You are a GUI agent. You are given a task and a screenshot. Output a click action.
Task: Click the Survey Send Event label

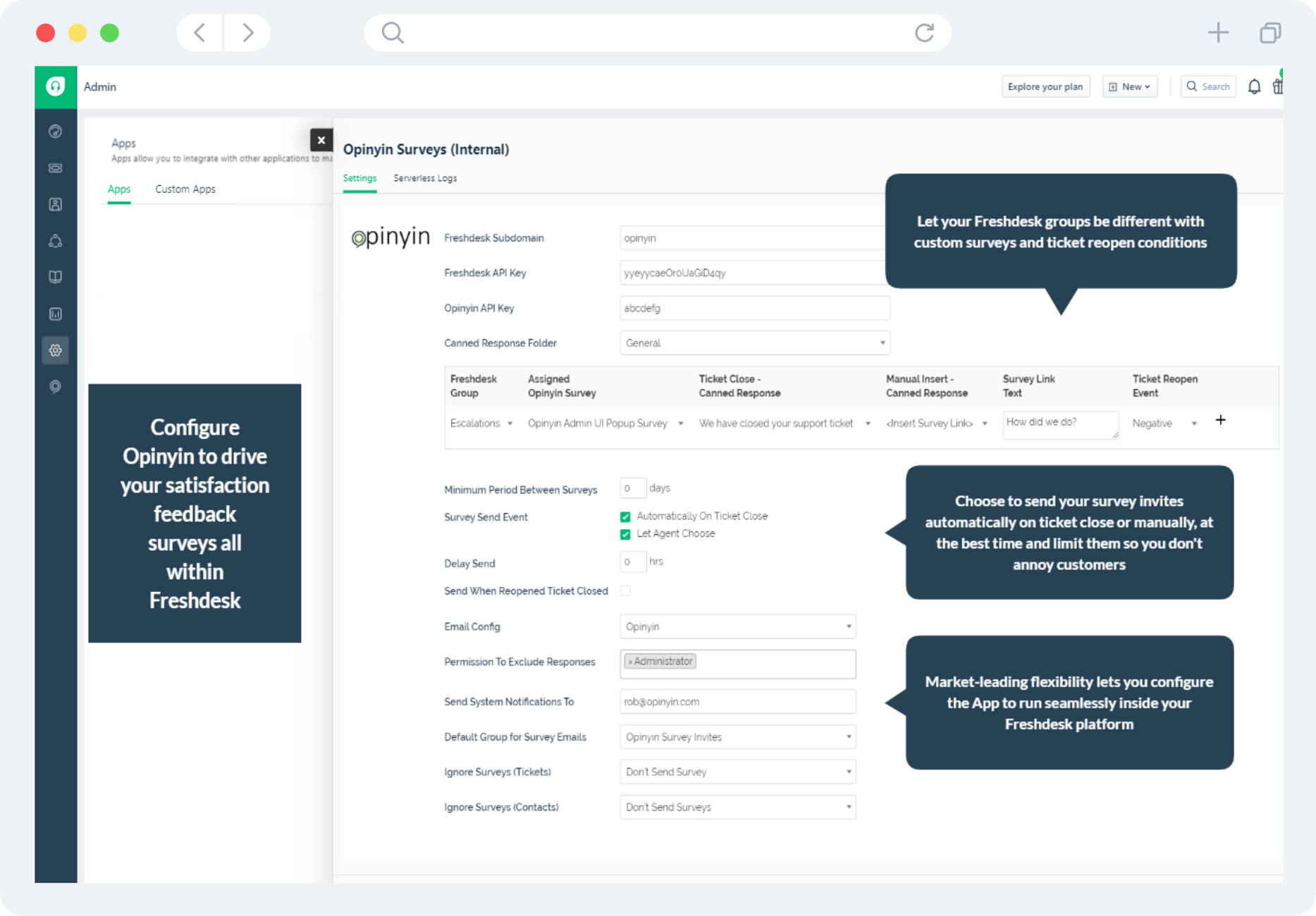coord(486,517)
